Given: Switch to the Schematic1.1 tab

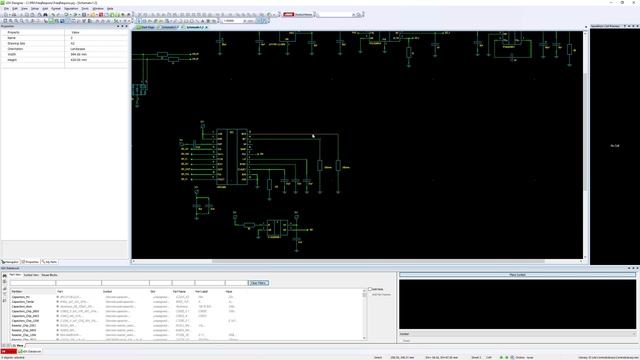Looking at the screenshot, I should point(169,27).
